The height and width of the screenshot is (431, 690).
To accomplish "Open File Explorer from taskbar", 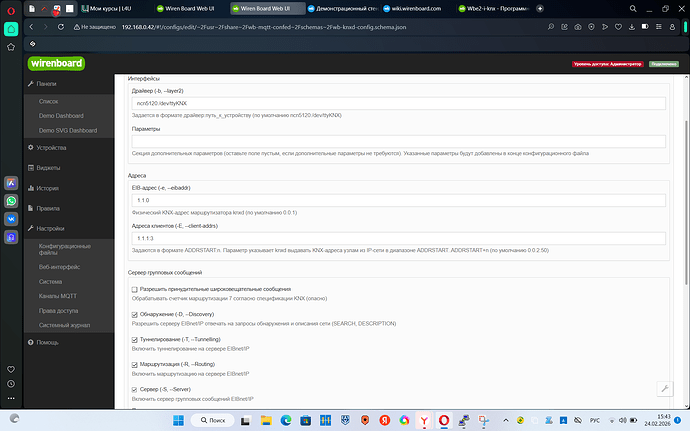I will (265, 420).
